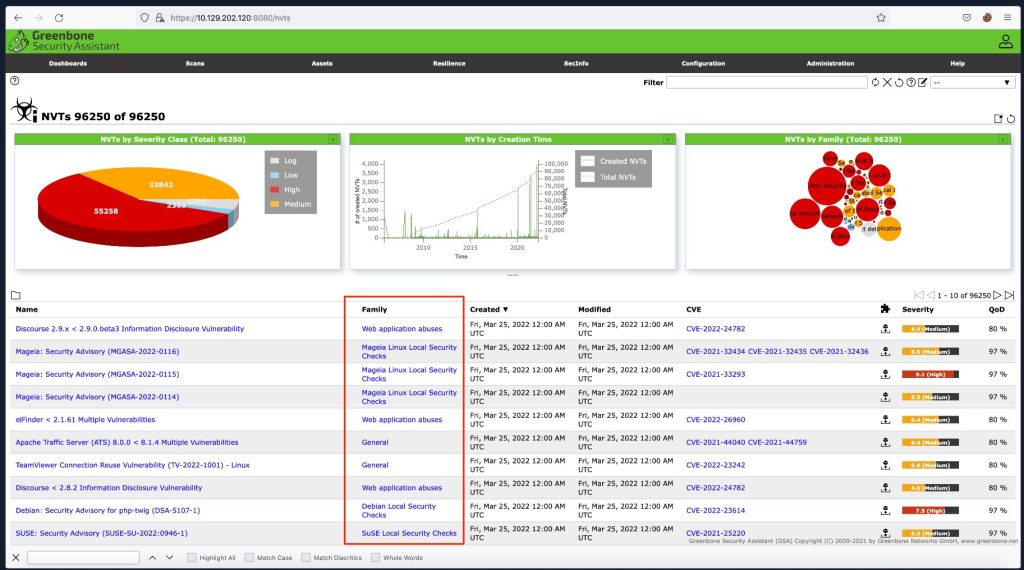
Task: Open the Scans menu
Action: pos(195,63)
